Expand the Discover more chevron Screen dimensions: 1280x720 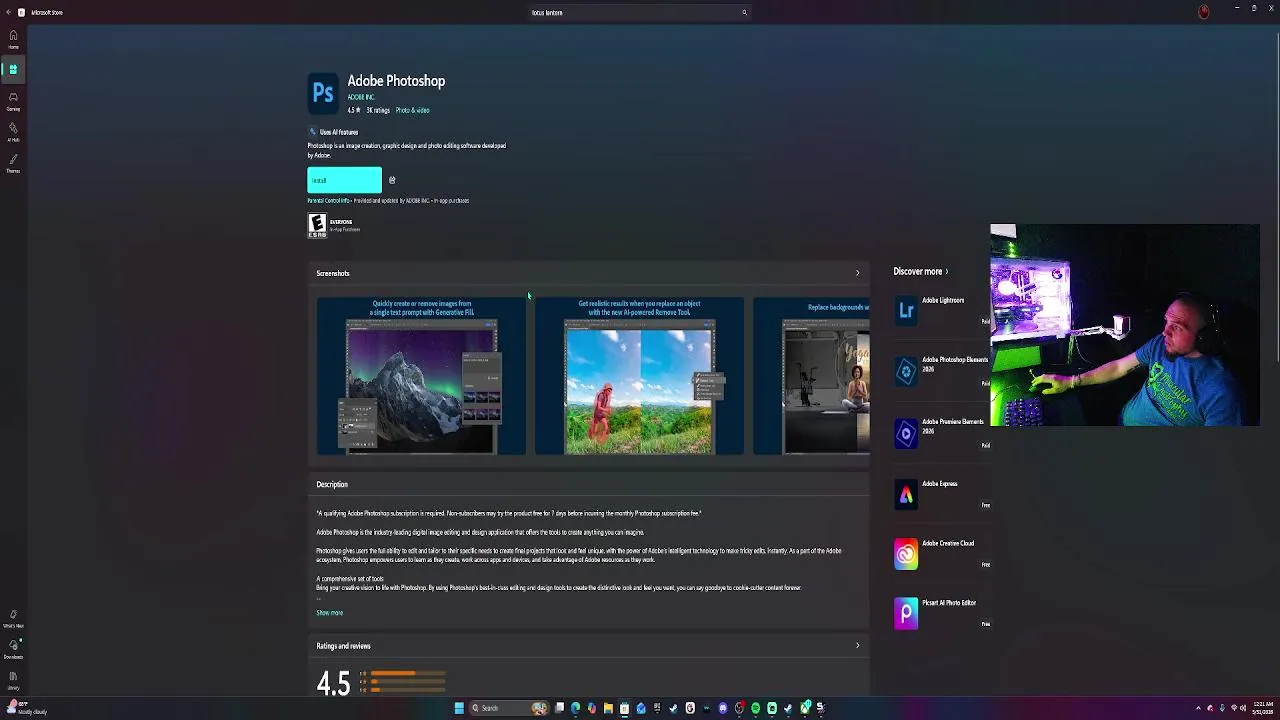pyautogui.click(x=946, y=271)
